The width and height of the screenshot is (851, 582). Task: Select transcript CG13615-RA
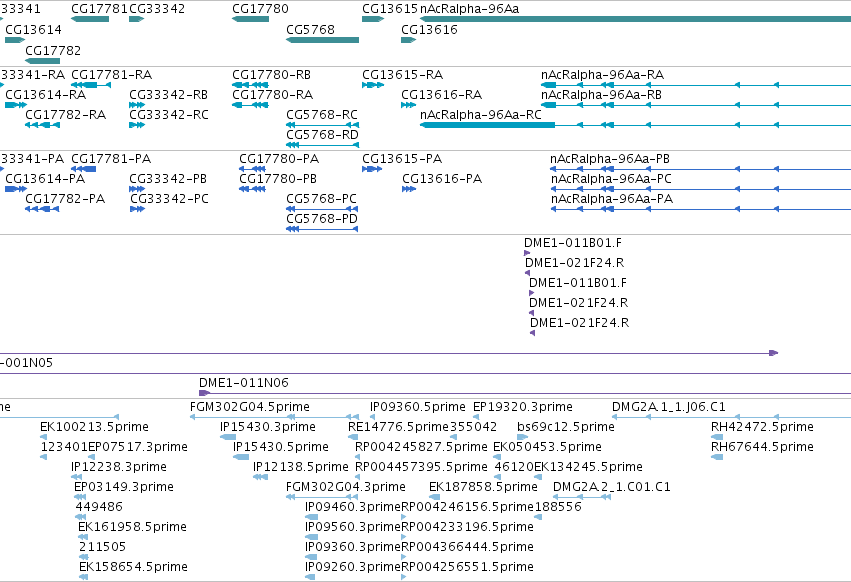click(x=403, y=74)
